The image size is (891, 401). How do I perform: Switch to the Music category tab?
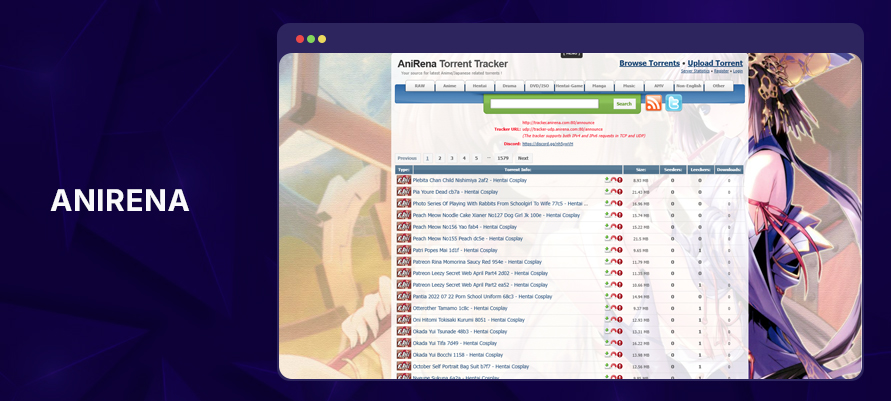tap(629, 86)
